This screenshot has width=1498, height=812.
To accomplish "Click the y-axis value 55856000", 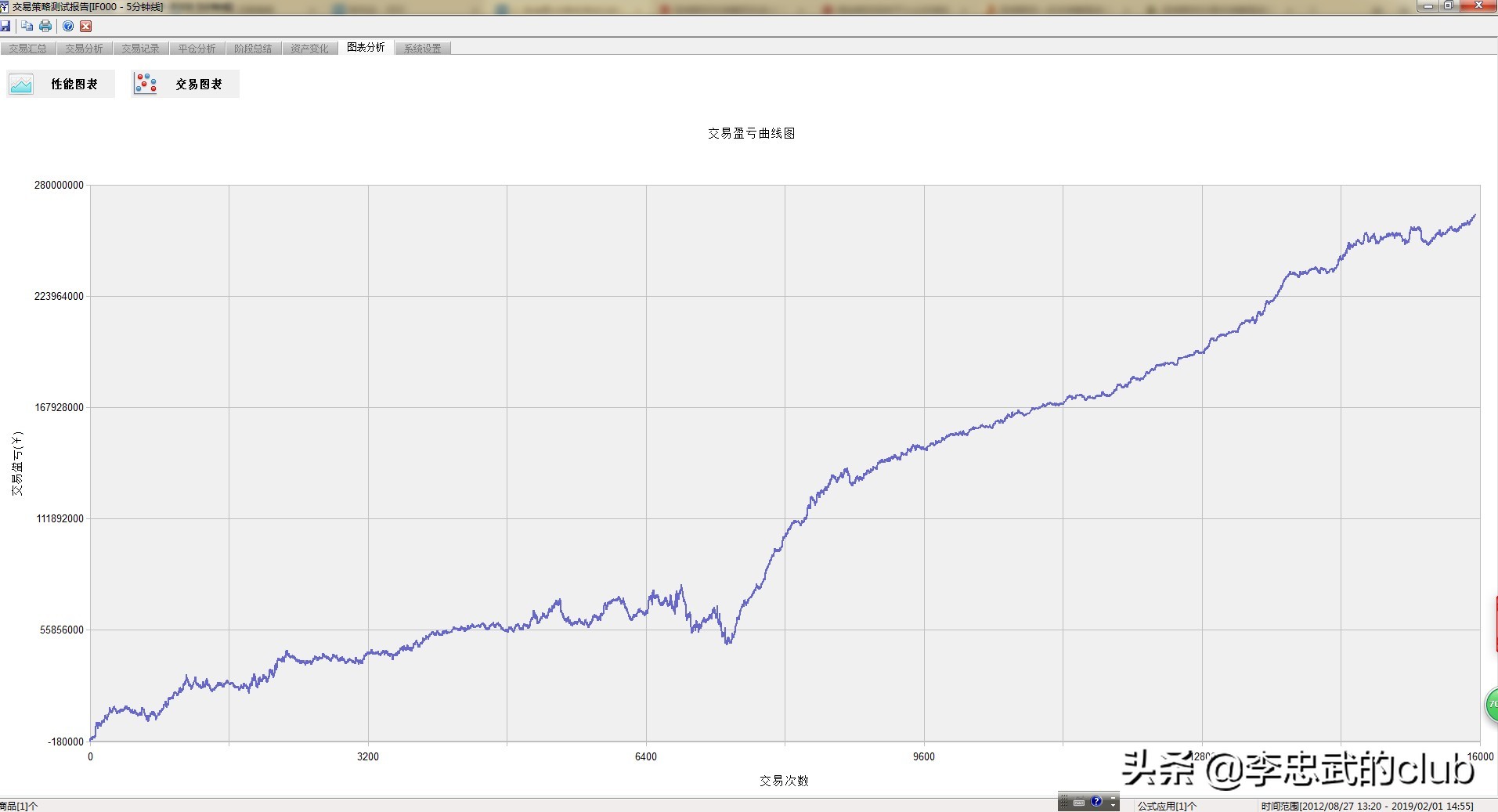I will tap(62, 630).
